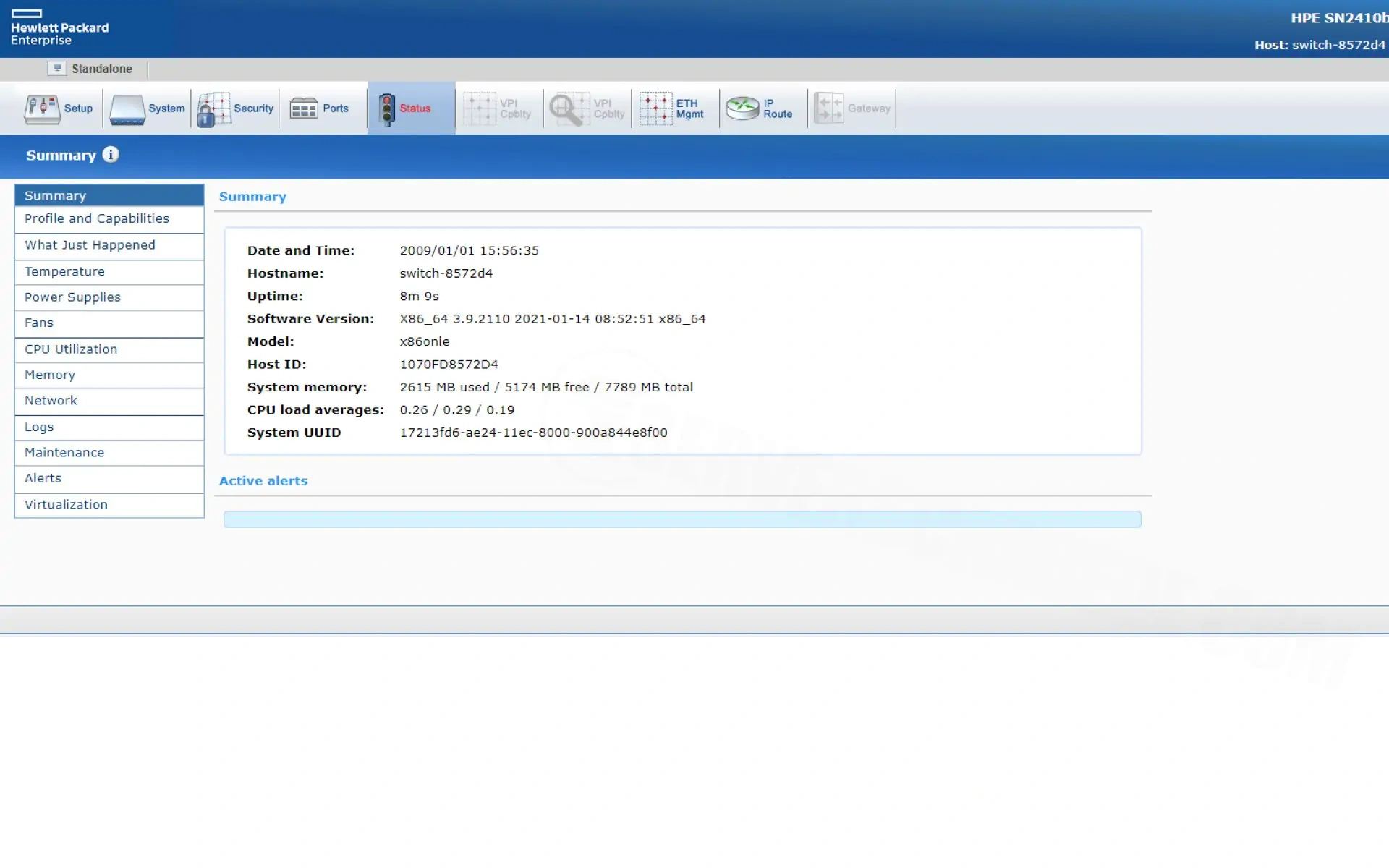Click the Gateway toolbar icon
The width and height of the screenshot is (1389, 868).
(829, 109)
